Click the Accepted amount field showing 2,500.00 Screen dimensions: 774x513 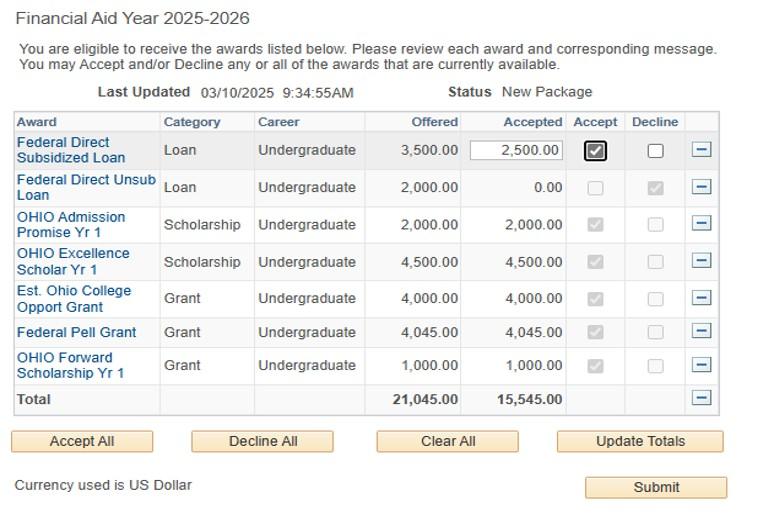coord(516,150)
